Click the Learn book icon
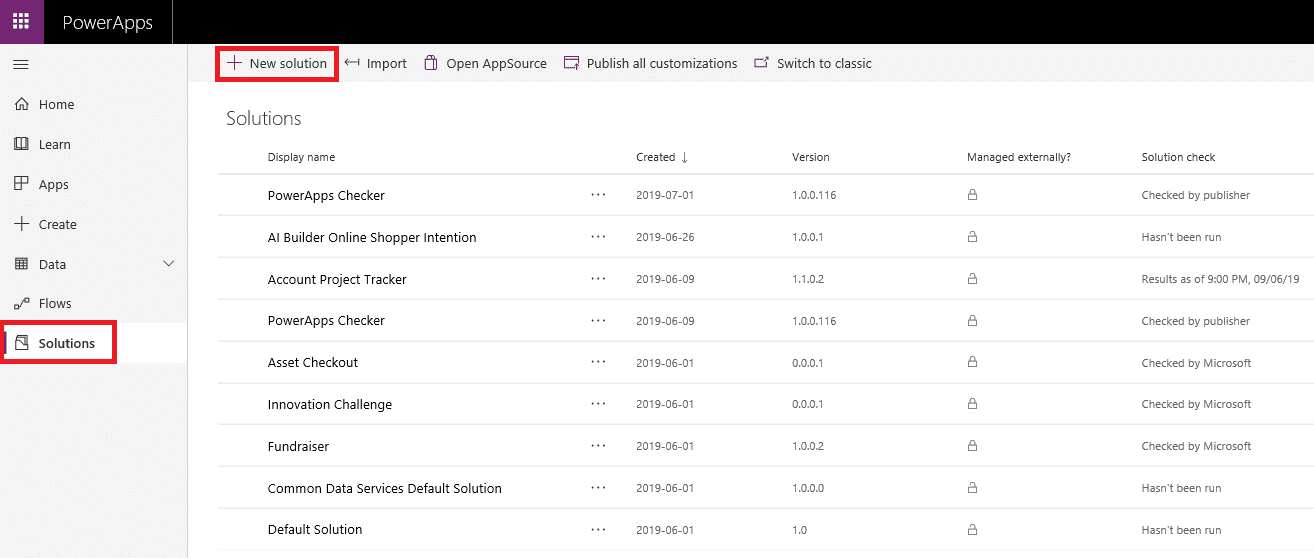The image size is (1314, 558). [x=21, y=144]
